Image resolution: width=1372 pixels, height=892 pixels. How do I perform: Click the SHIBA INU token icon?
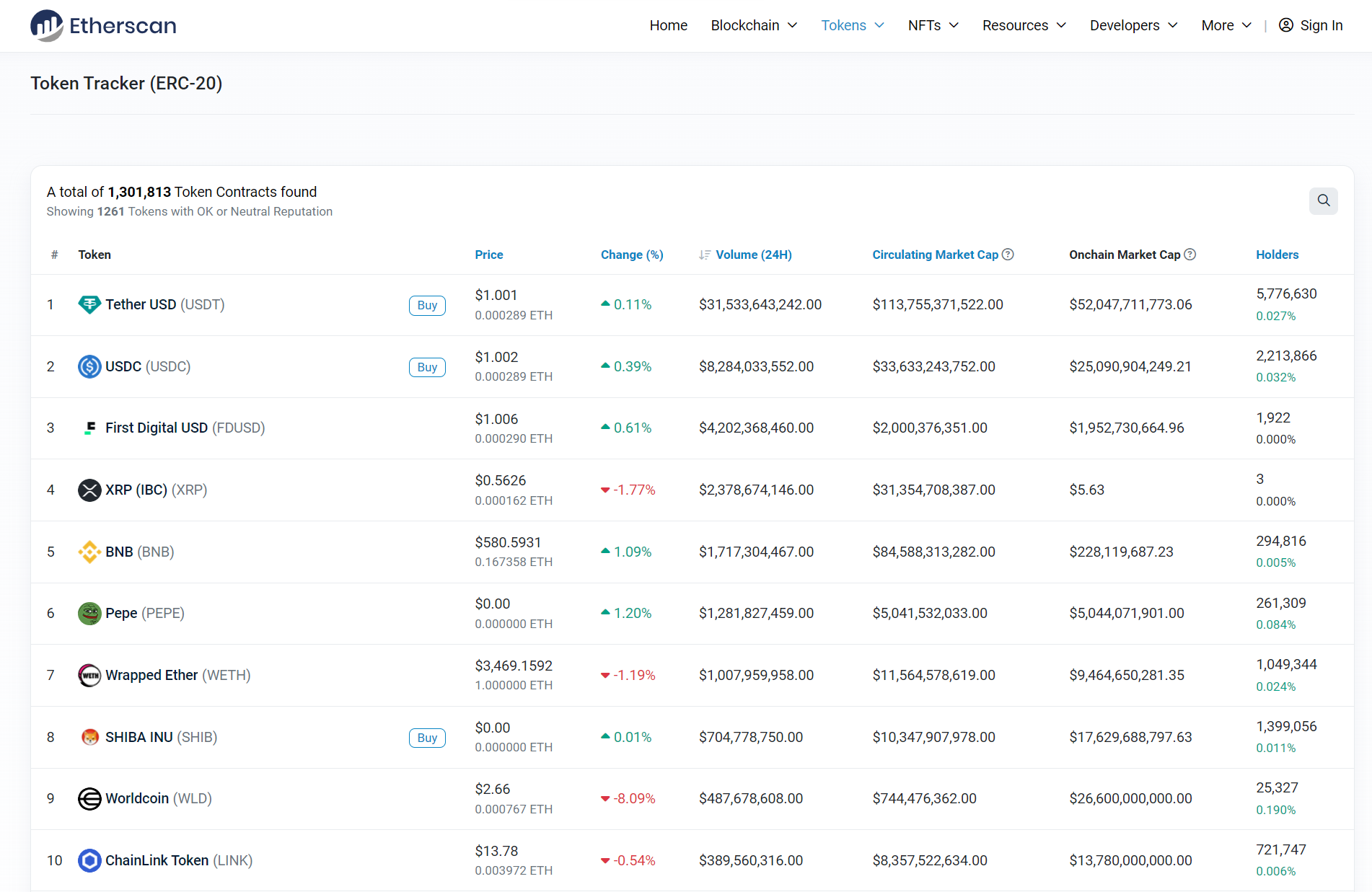[x=89, y=737]
